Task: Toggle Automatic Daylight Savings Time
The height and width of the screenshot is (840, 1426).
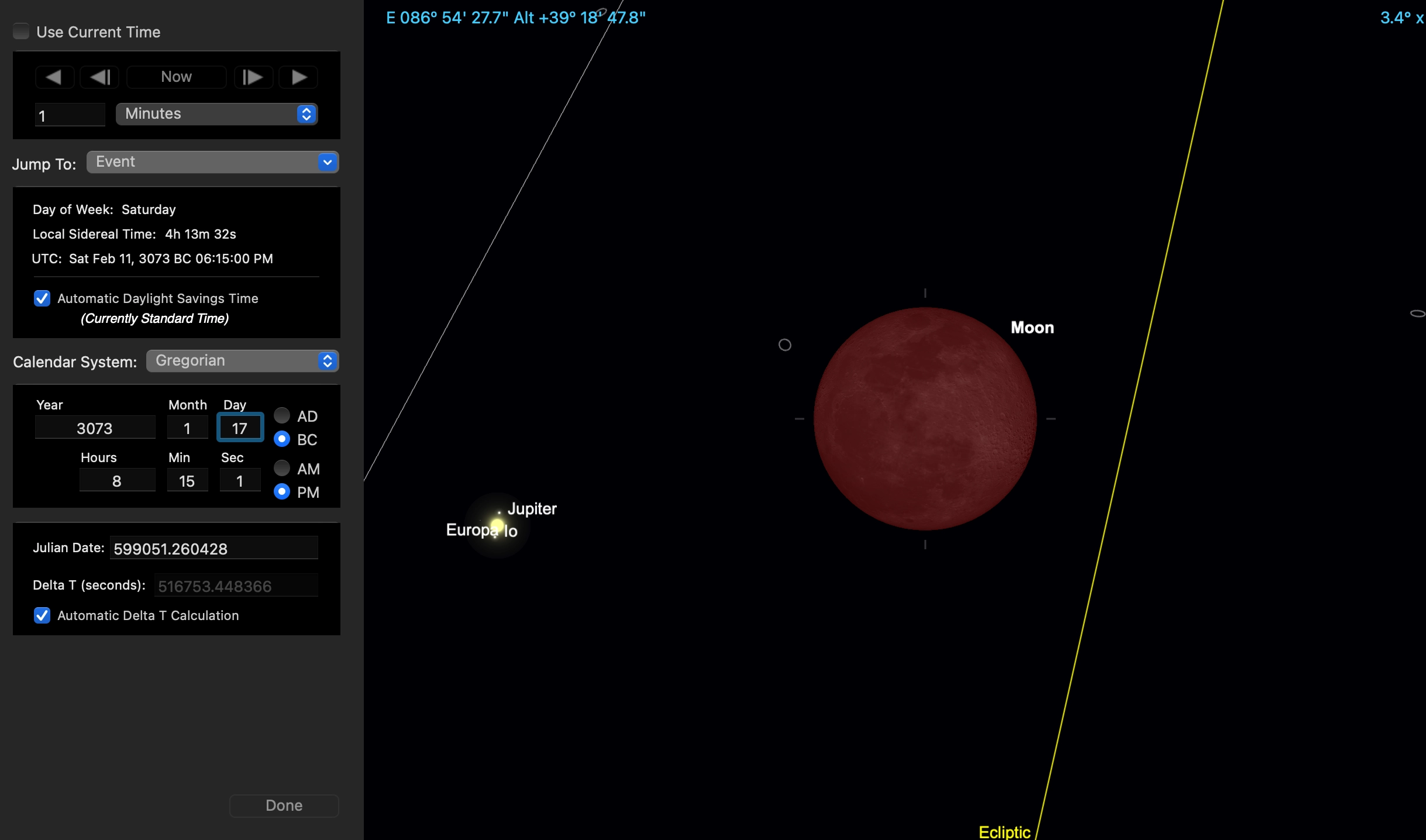Action: (42, 298)
